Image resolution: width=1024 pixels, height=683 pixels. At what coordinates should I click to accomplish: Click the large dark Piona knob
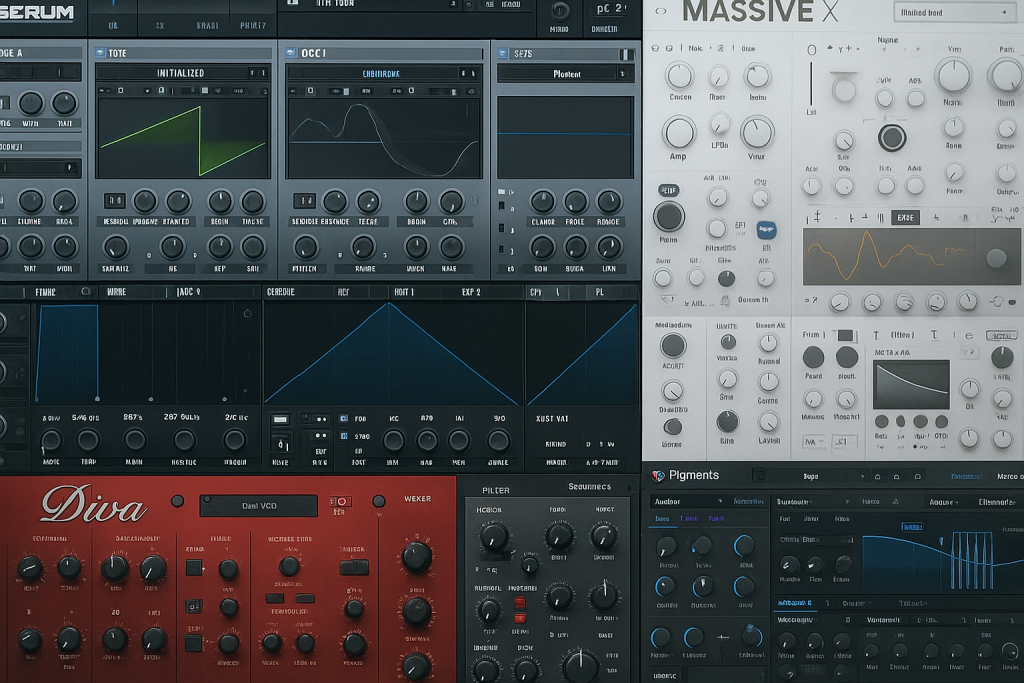point(669,216)
